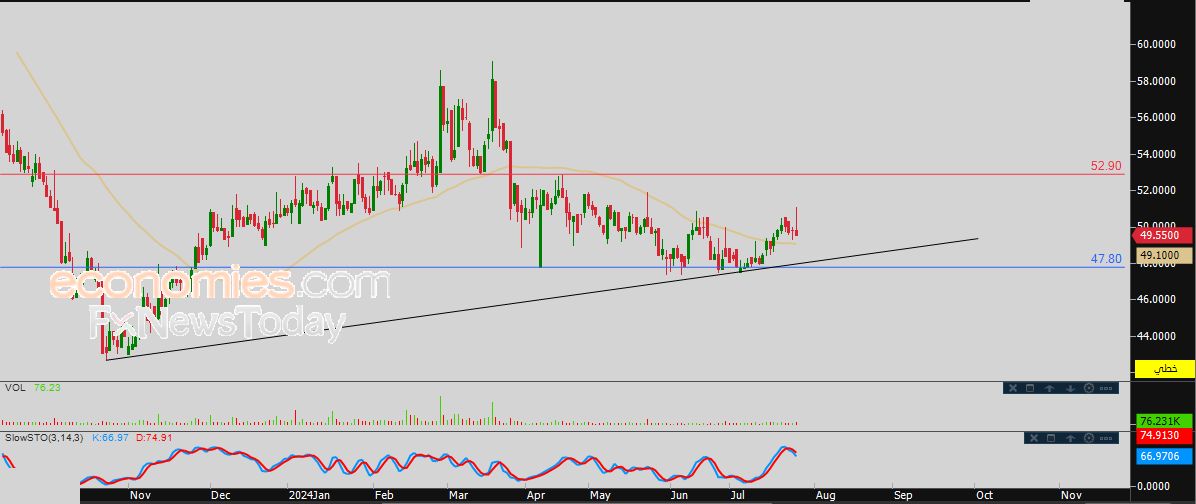
Task: Open more options for SlowSTO pane
Action: tap(1107, 438)
